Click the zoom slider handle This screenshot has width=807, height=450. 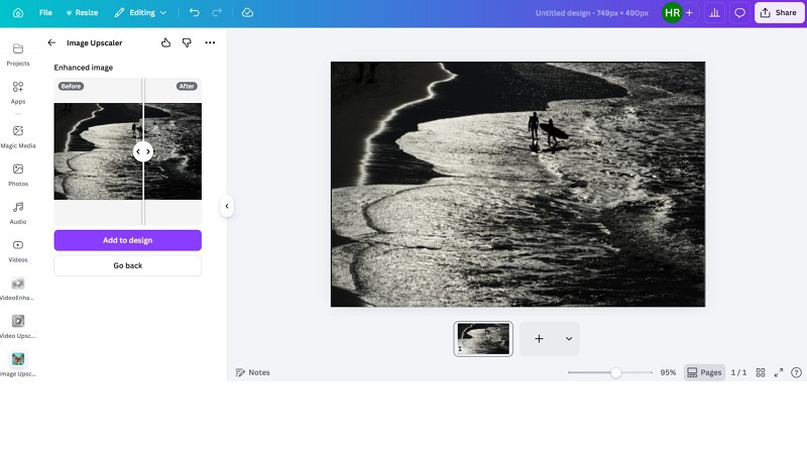[x=616, y=372]
